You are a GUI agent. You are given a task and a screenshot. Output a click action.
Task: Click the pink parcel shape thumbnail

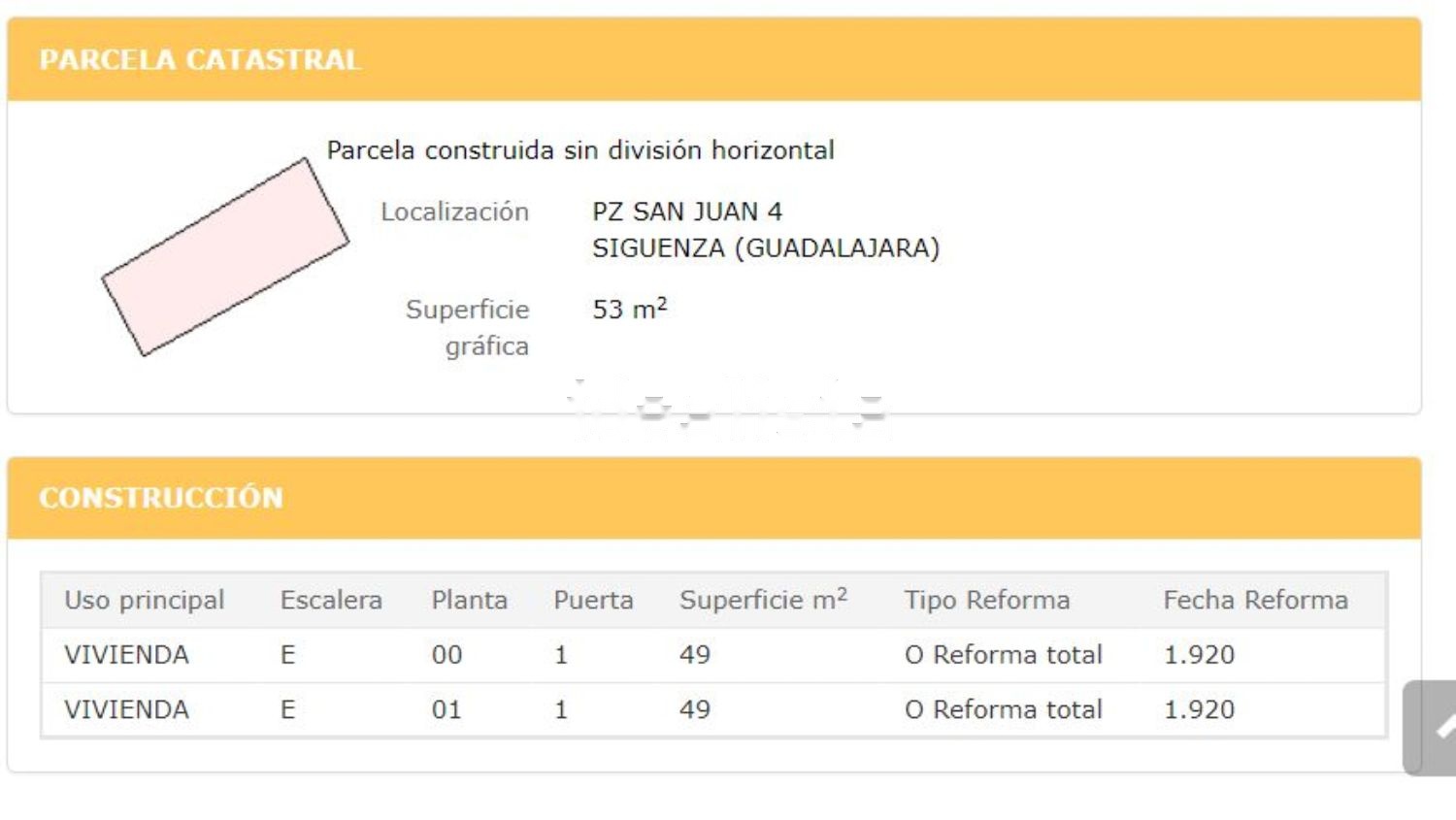click(x=225, y=257)
